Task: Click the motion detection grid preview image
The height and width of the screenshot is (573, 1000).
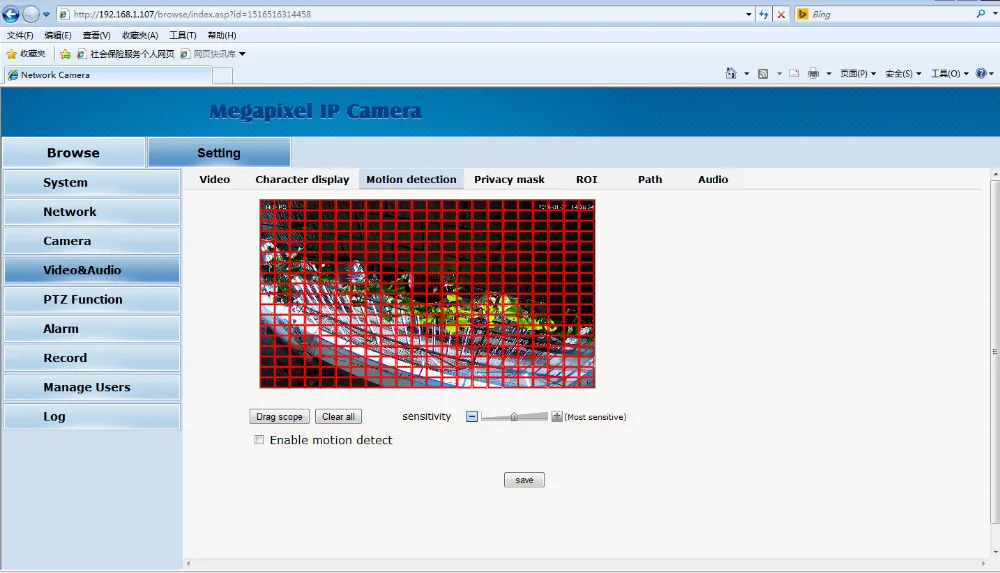Action: pyautogui.click(x=427, y=294)
